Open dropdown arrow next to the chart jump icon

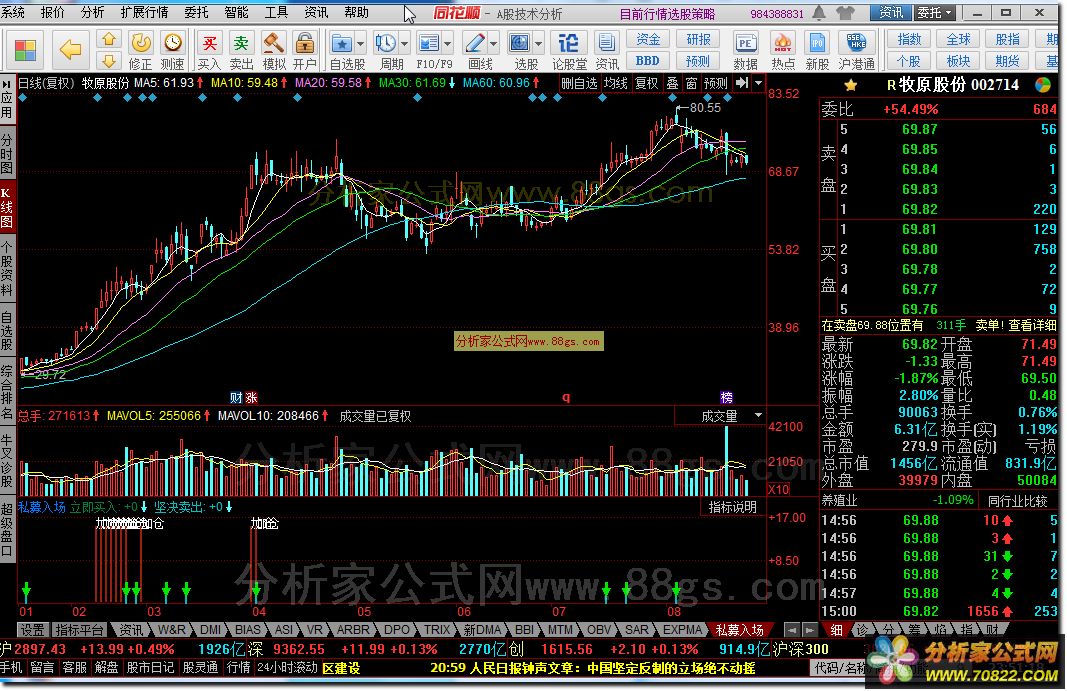pyautogui.click(x=758, y=83)
